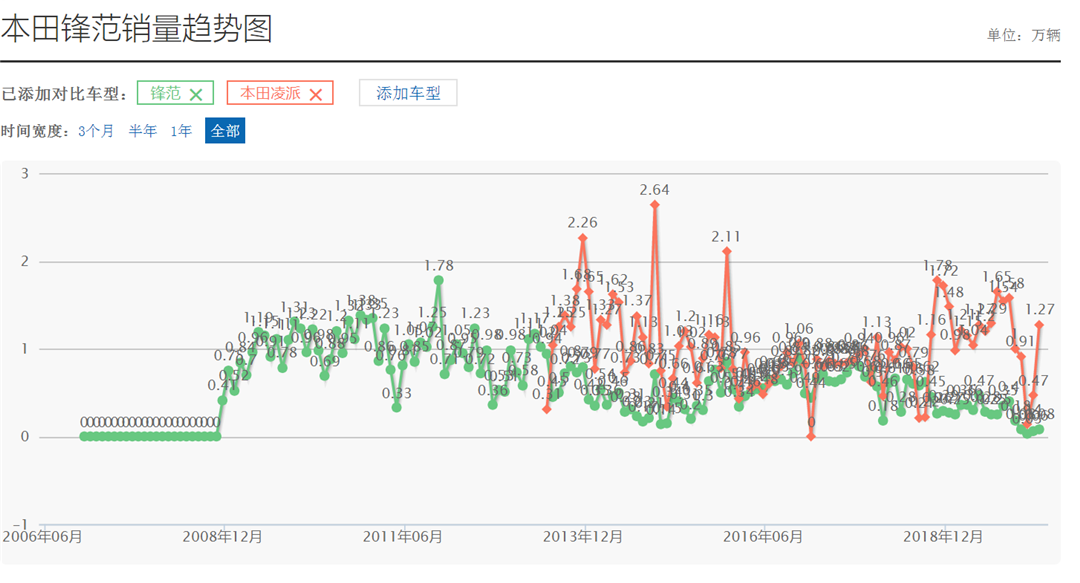Click the 2.64 peak data point
The image size is (1080, 583).
pyautogui.click(x=654, y=205)
